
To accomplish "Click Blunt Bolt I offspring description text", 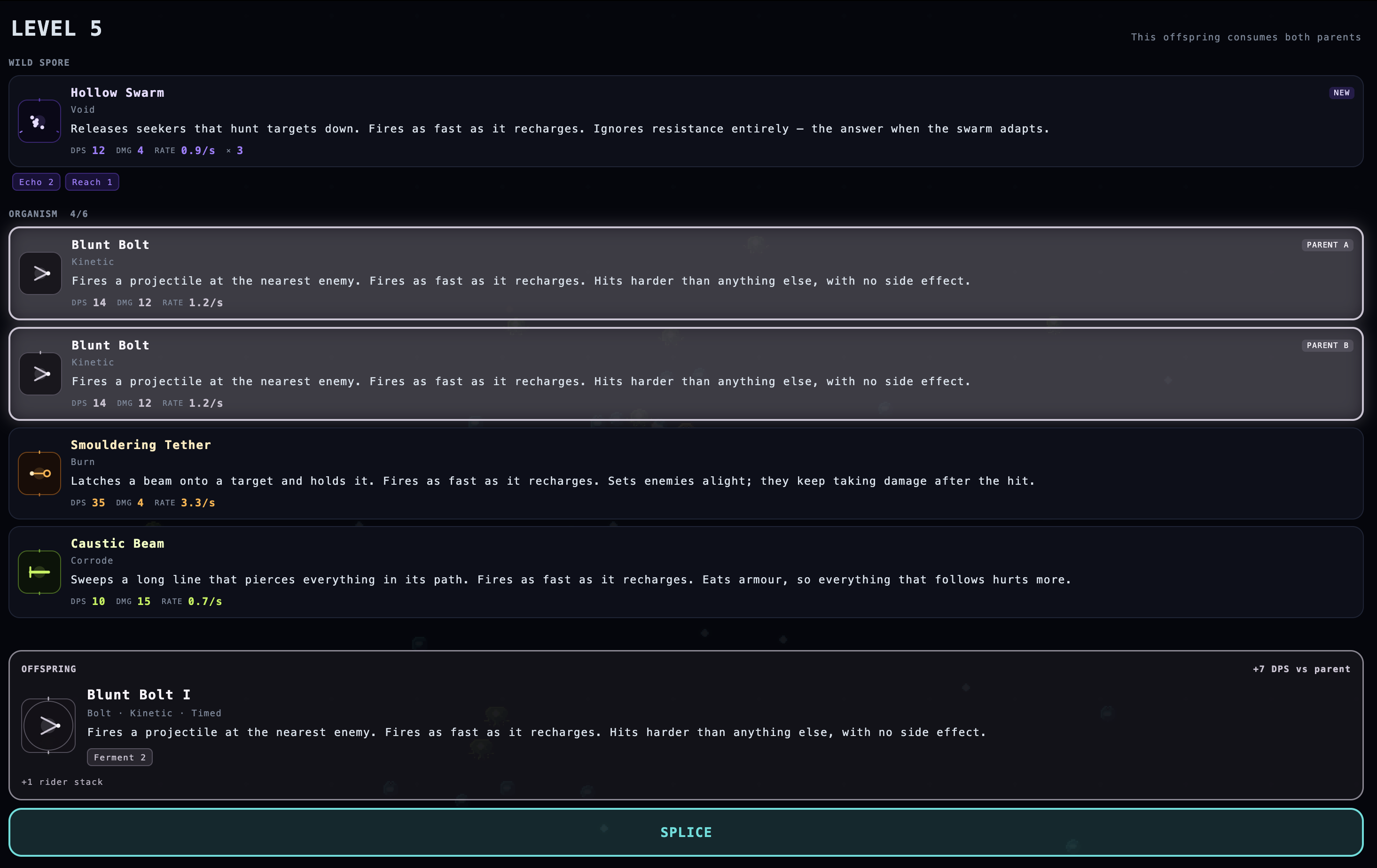I will coord(536,732).
